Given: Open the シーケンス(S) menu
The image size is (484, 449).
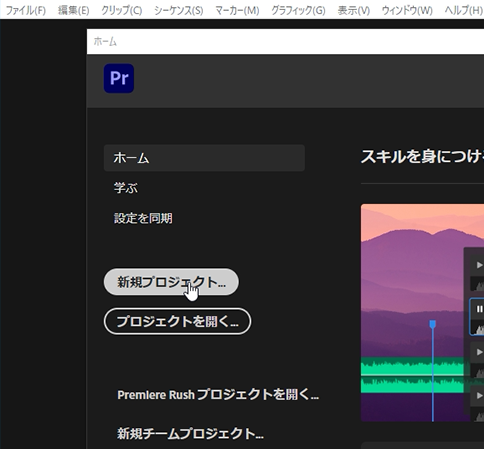Looking at the screenshot, I should (x=179, y=10).
